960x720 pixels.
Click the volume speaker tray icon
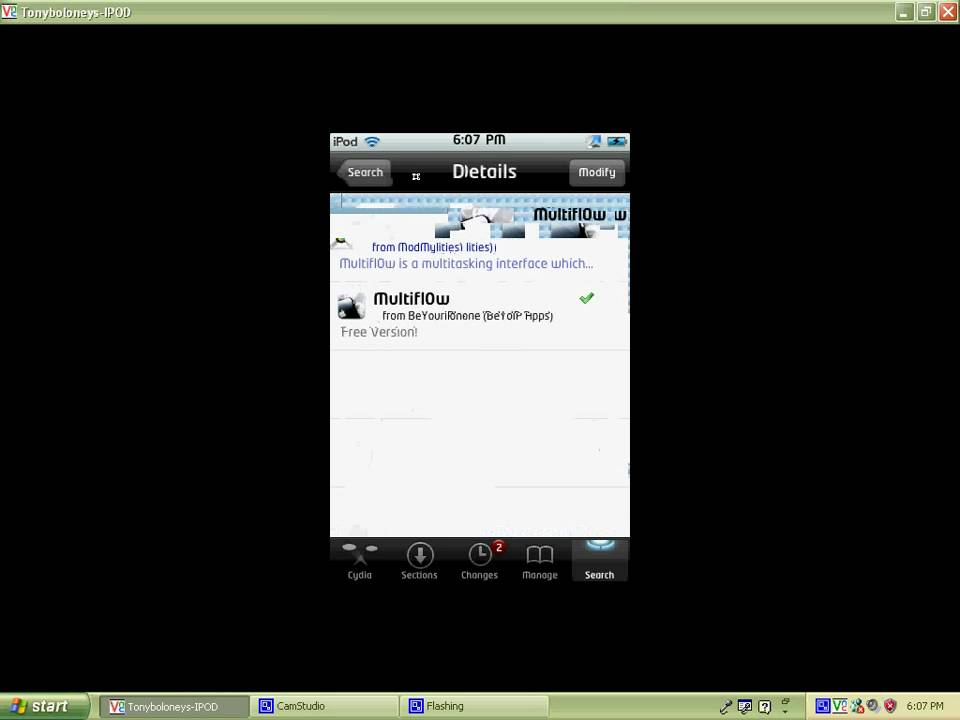(x=873, y=706)
